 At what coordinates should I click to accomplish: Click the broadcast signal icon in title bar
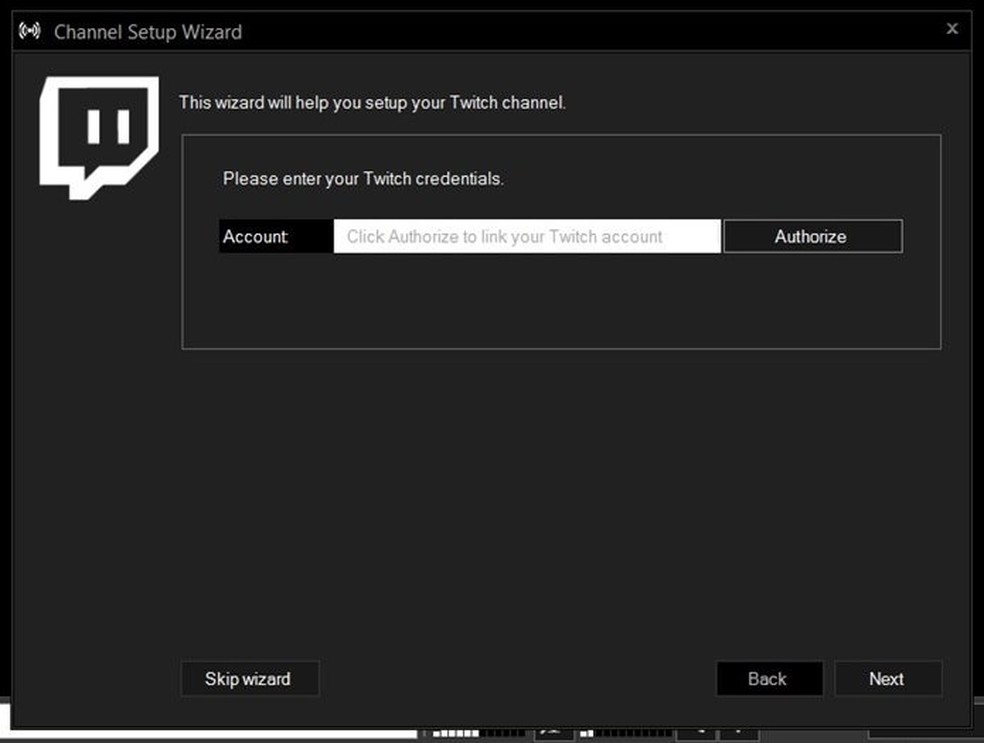click(x=28, y=29)
